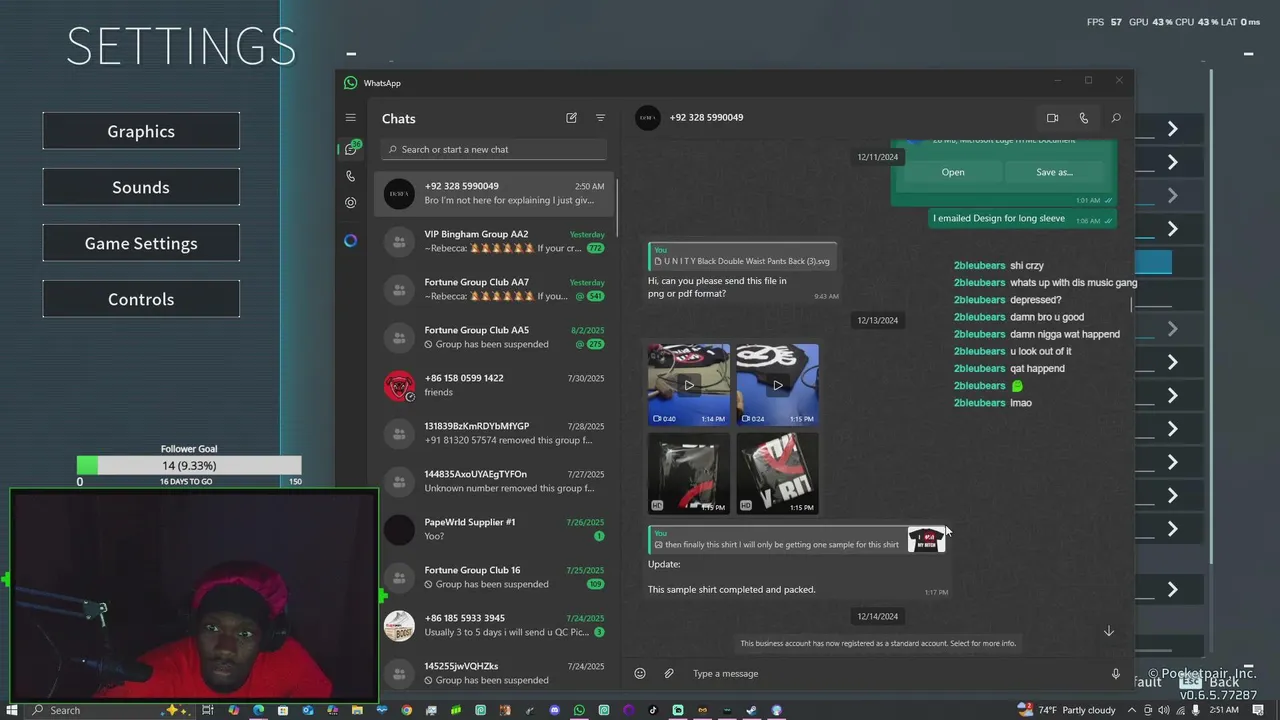Open Google Chrome from the taskbar
The image size is (1280, 720).
(x=406, y=710)
